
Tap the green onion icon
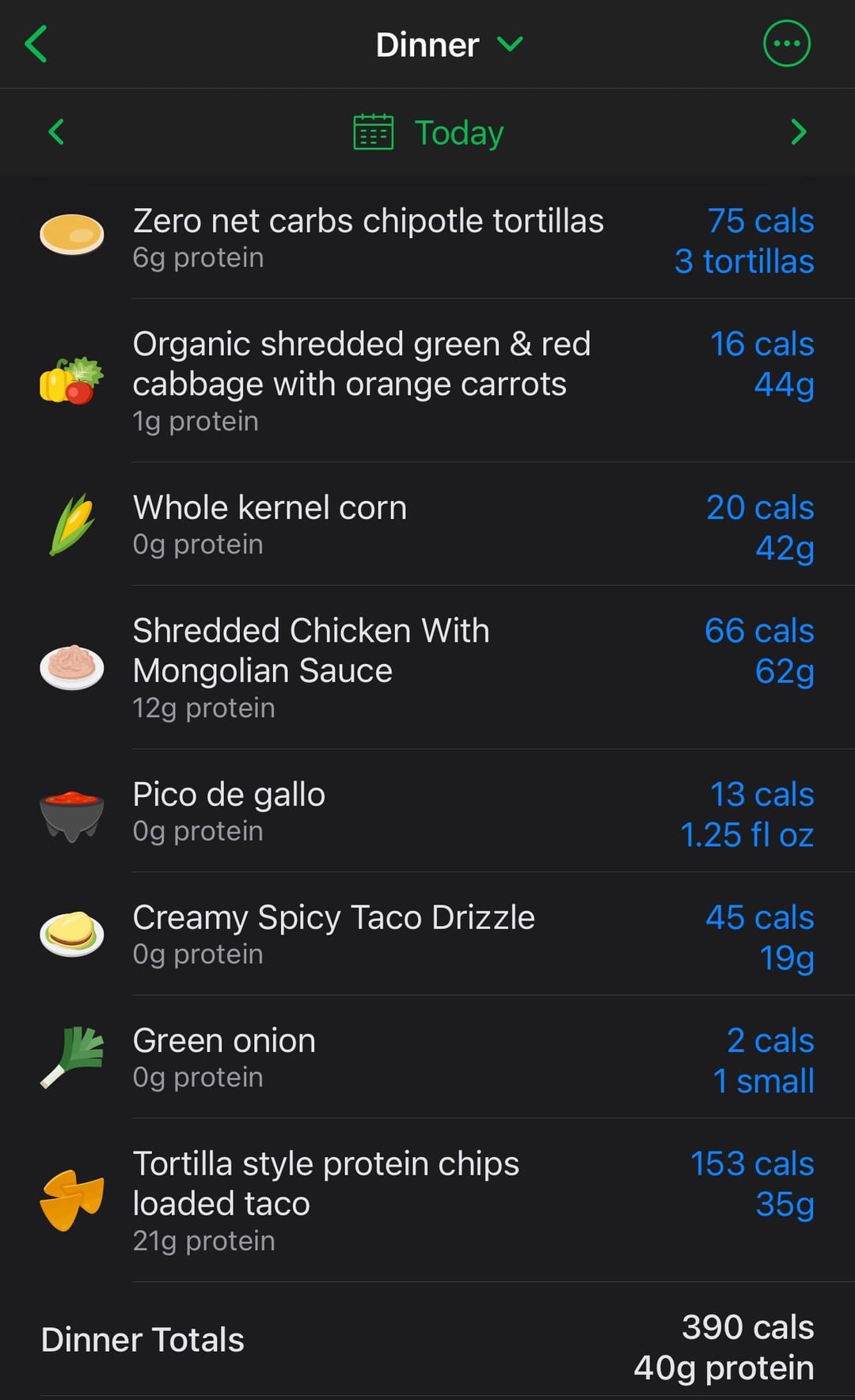[72, 1057]
